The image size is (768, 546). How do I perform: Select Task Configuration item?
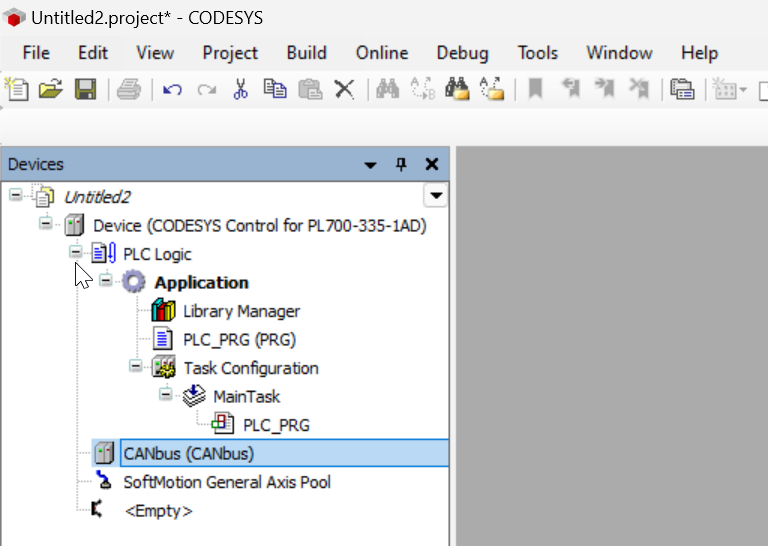point(251,368)
